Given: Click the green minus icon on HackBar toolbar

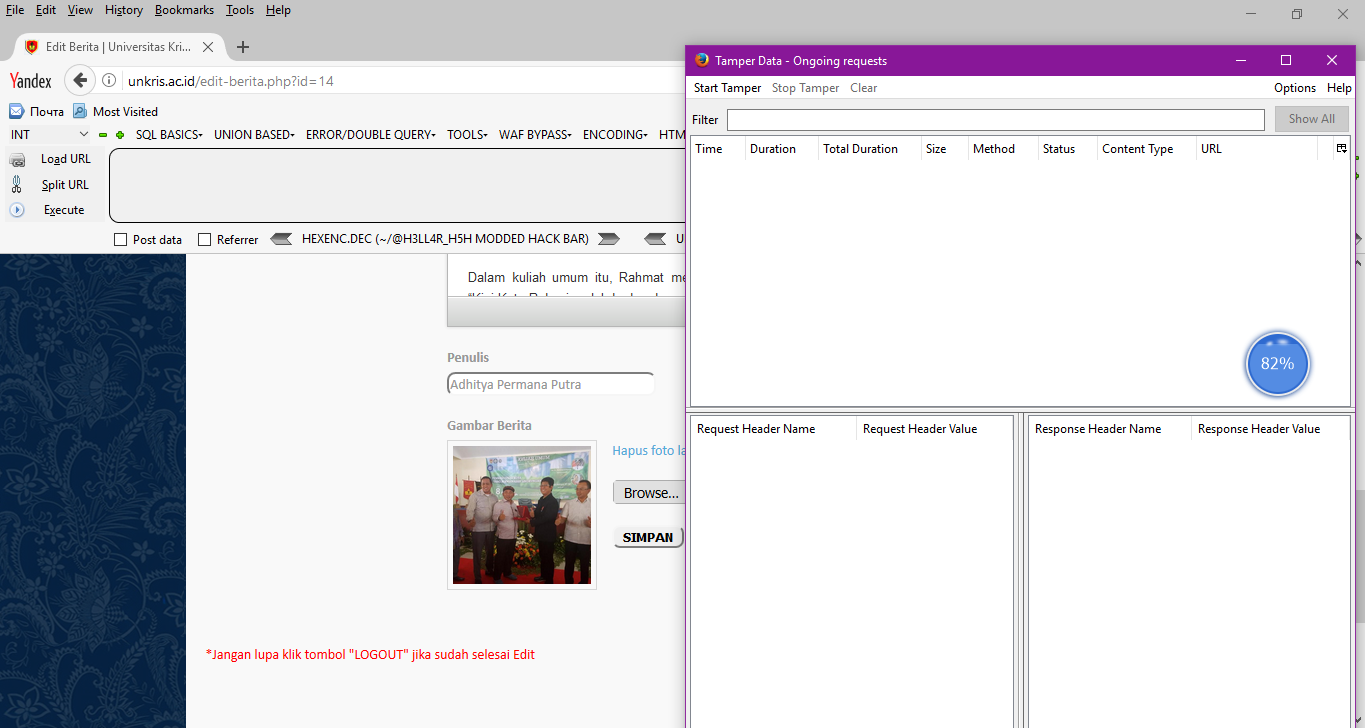Looking at the screenshot, I should click(103, 135).
